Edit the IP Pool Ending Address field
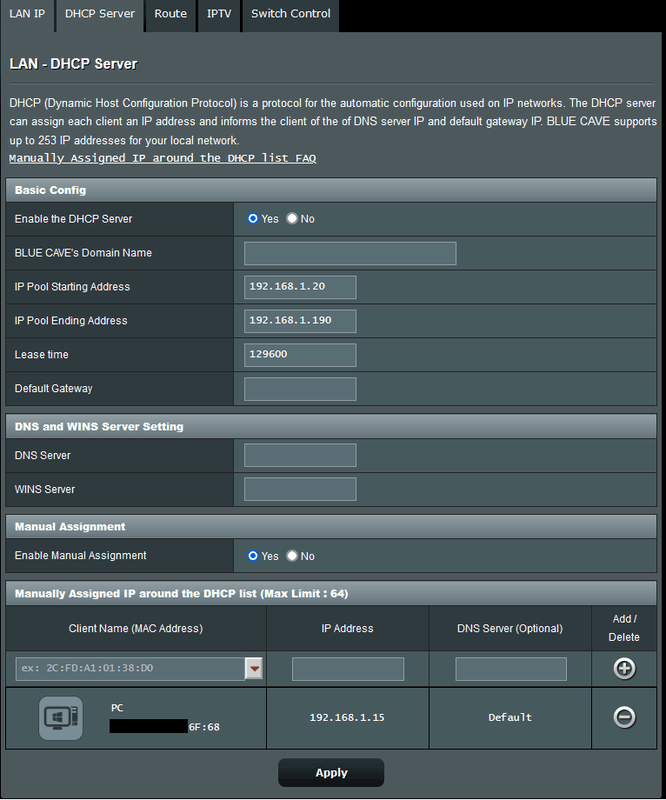Viewport: 666px width, 800px height. pyautogui.click(x=300, y=321)
